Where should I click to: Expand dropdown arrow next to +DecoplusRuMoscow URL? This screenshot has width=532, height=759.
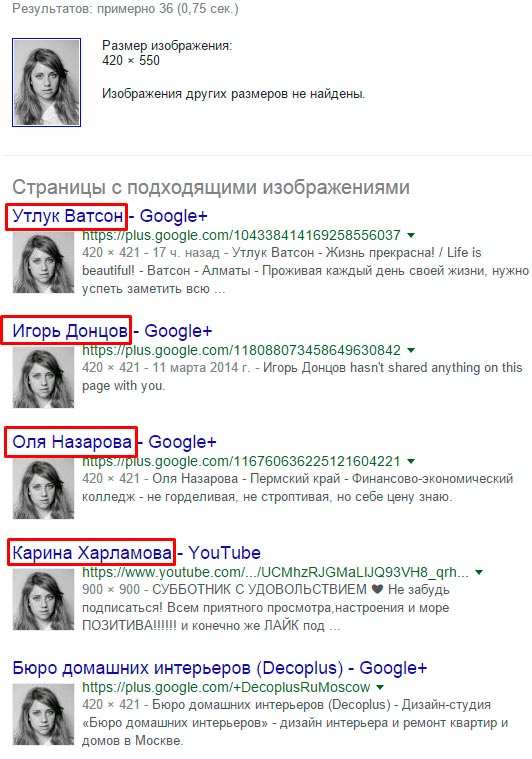pos(380,687)
